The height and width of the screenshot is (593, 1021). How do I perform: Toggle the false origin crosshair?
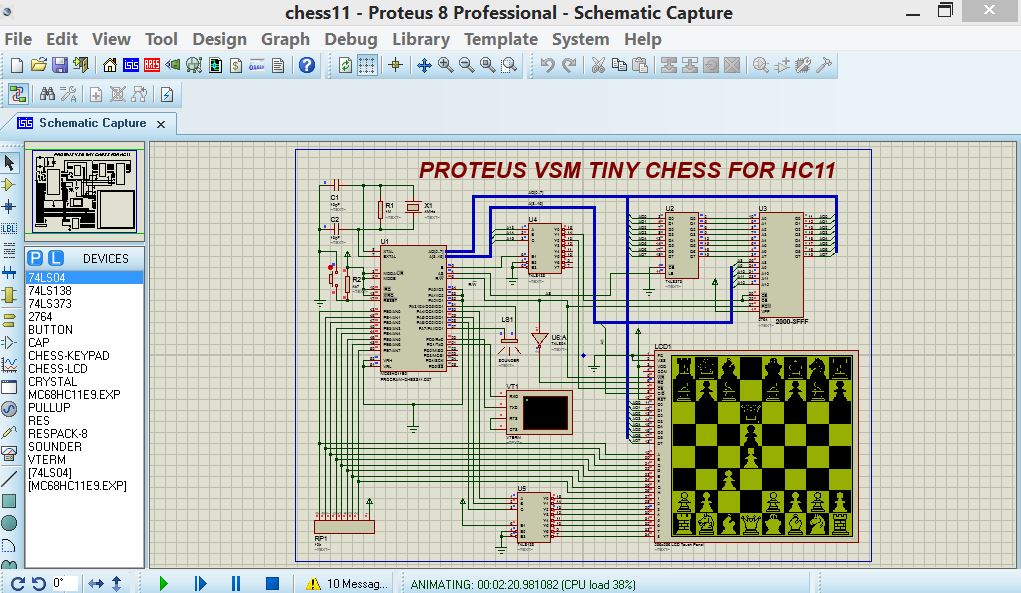(395, 65)
